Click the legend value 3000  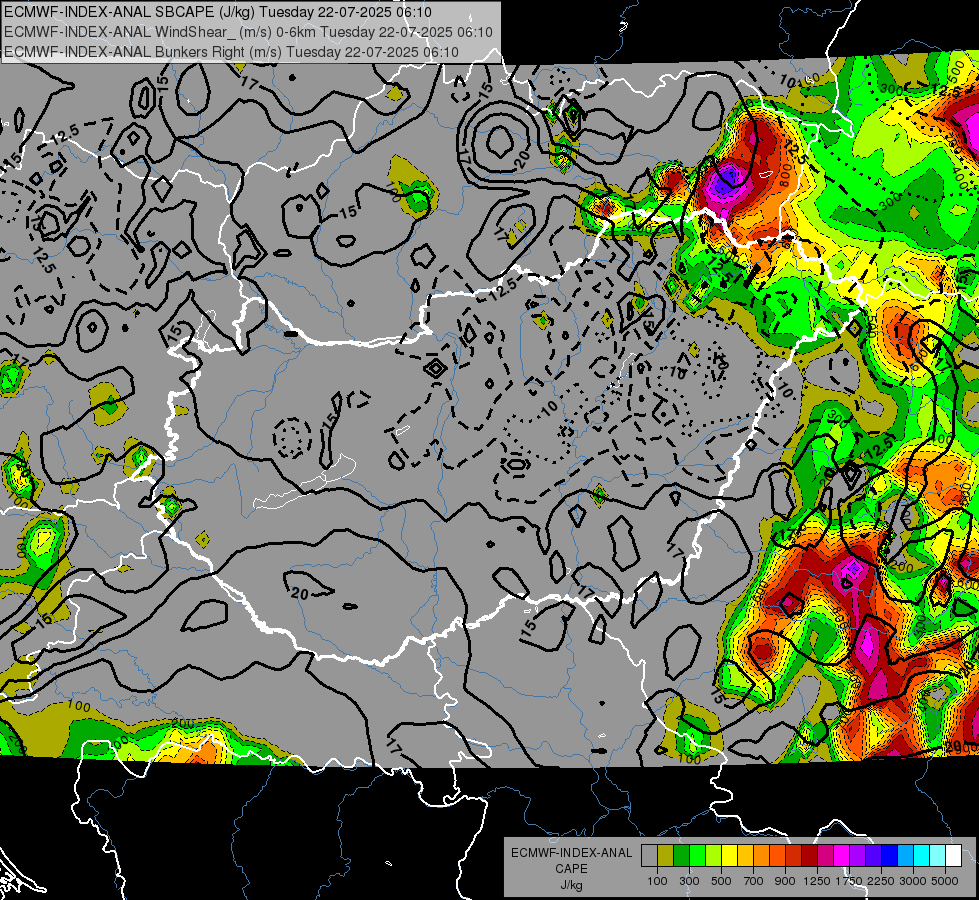(x=913, y=881)
